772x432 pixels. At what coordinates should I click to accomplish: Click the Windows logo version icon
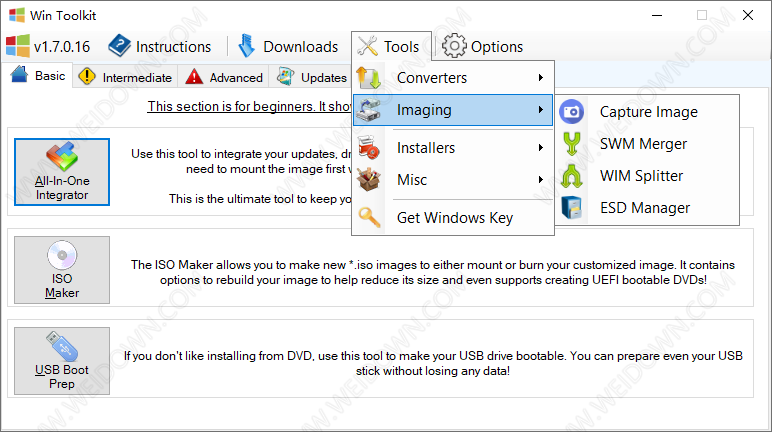click(x=18, y=46)
